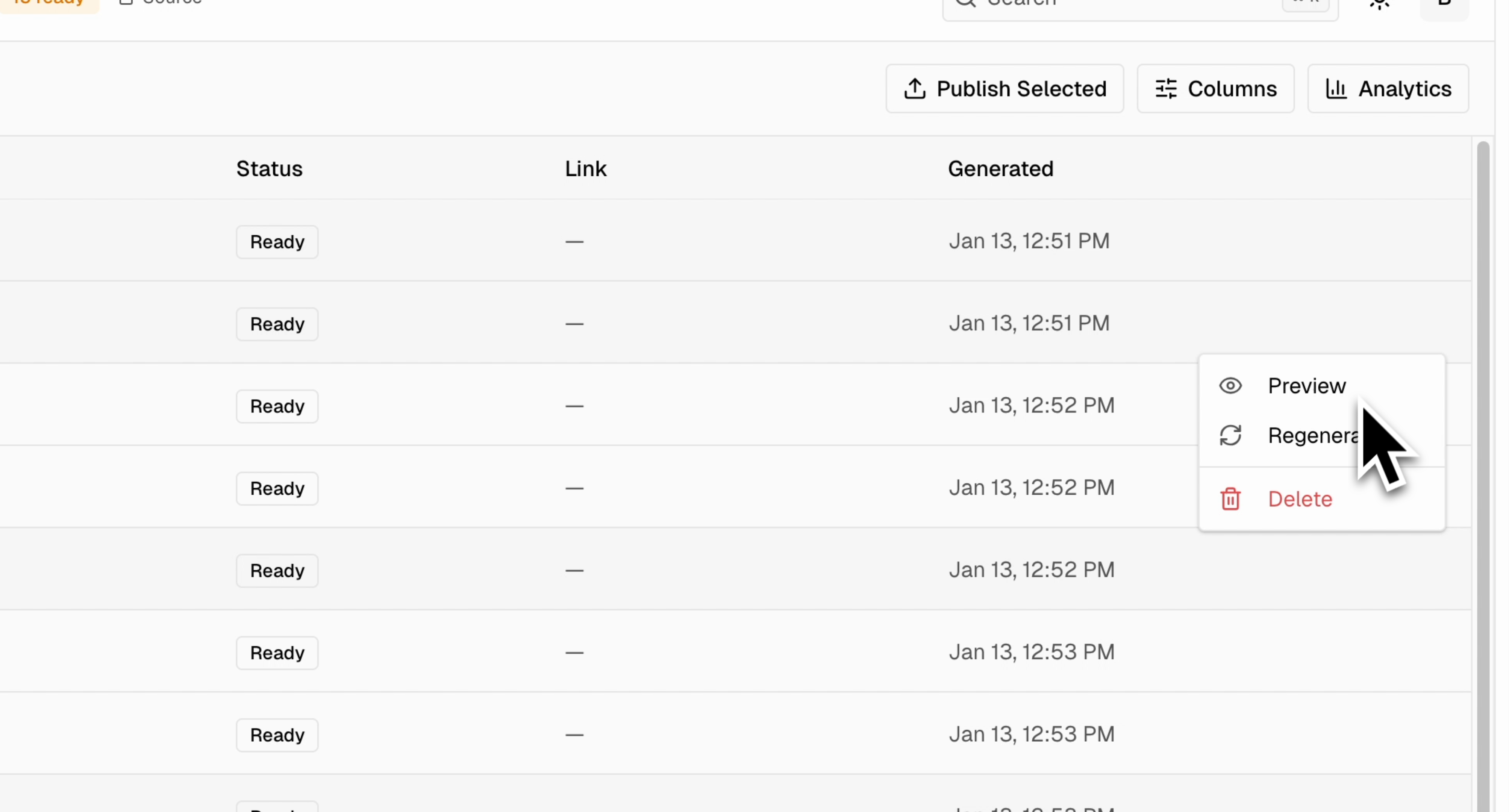Screen dimensions: 1509x812
Task: Sort by the Generated column header
Action: pos(1000,169)
